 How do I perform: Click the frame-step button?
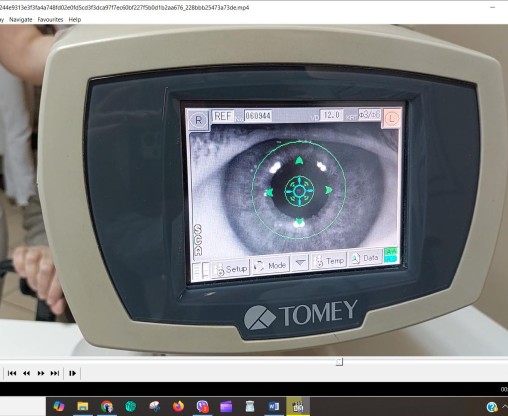(x=72, y=373)
